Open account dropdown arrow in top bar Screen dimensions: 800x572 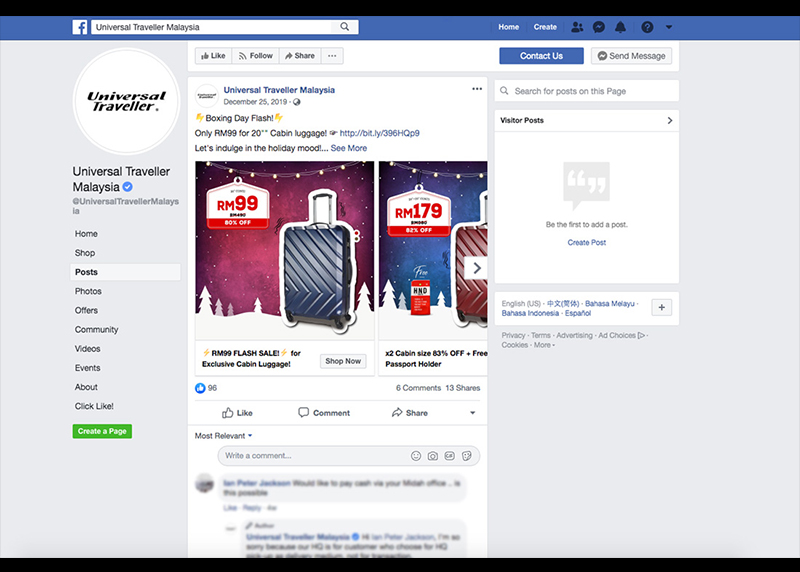point(669,27)
